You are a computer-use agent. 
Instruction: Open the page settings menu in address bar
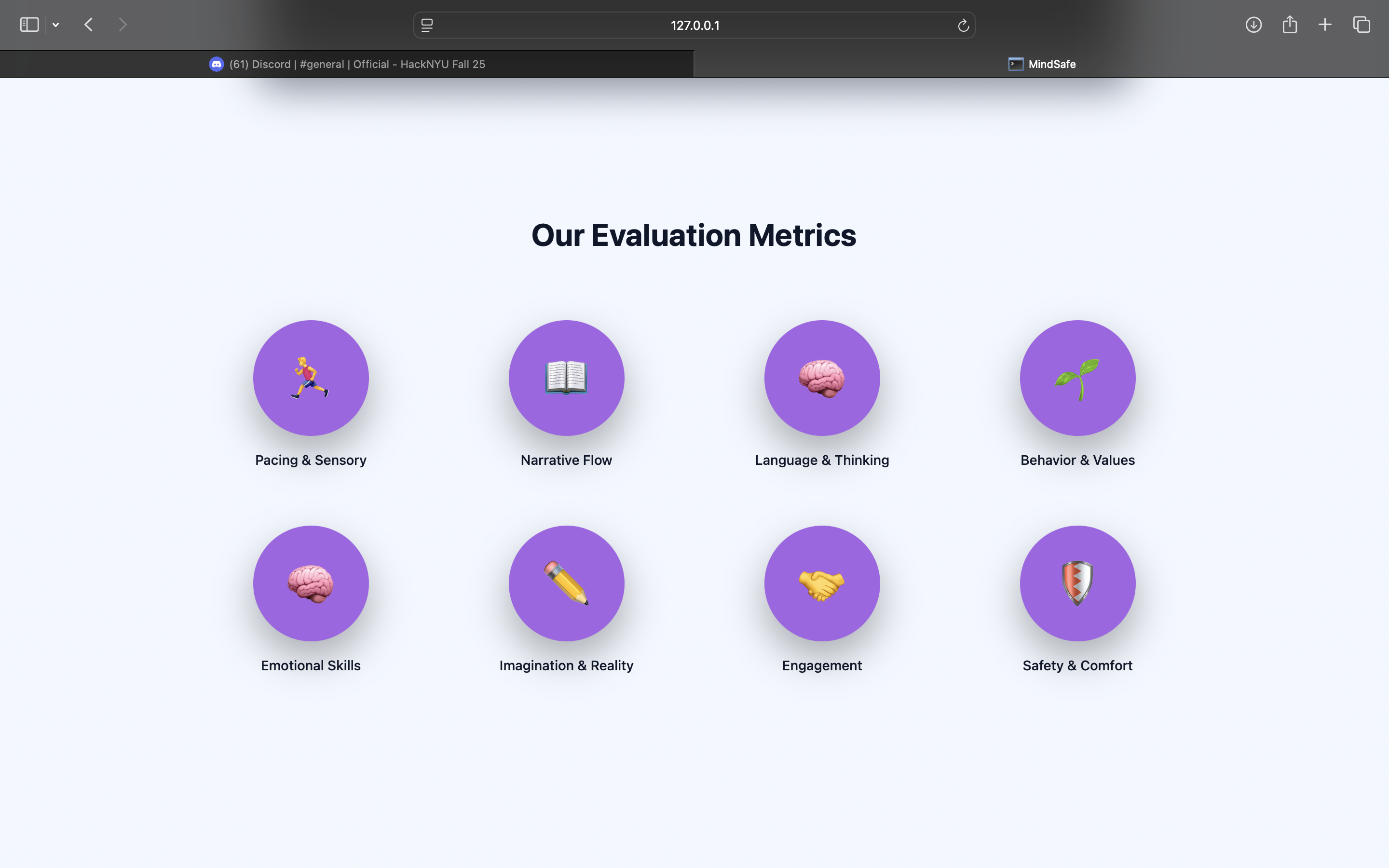(427, 25)
